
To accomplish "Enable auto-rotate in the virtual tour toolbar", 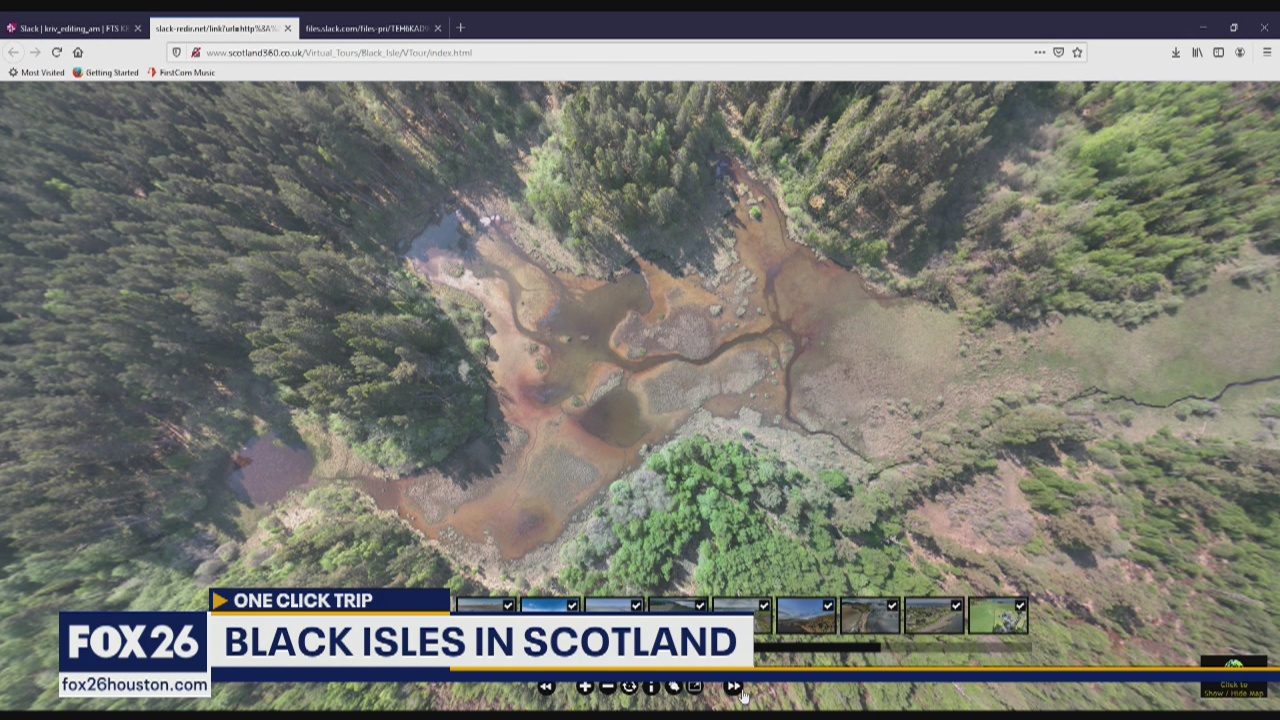I will coord(629,687).
